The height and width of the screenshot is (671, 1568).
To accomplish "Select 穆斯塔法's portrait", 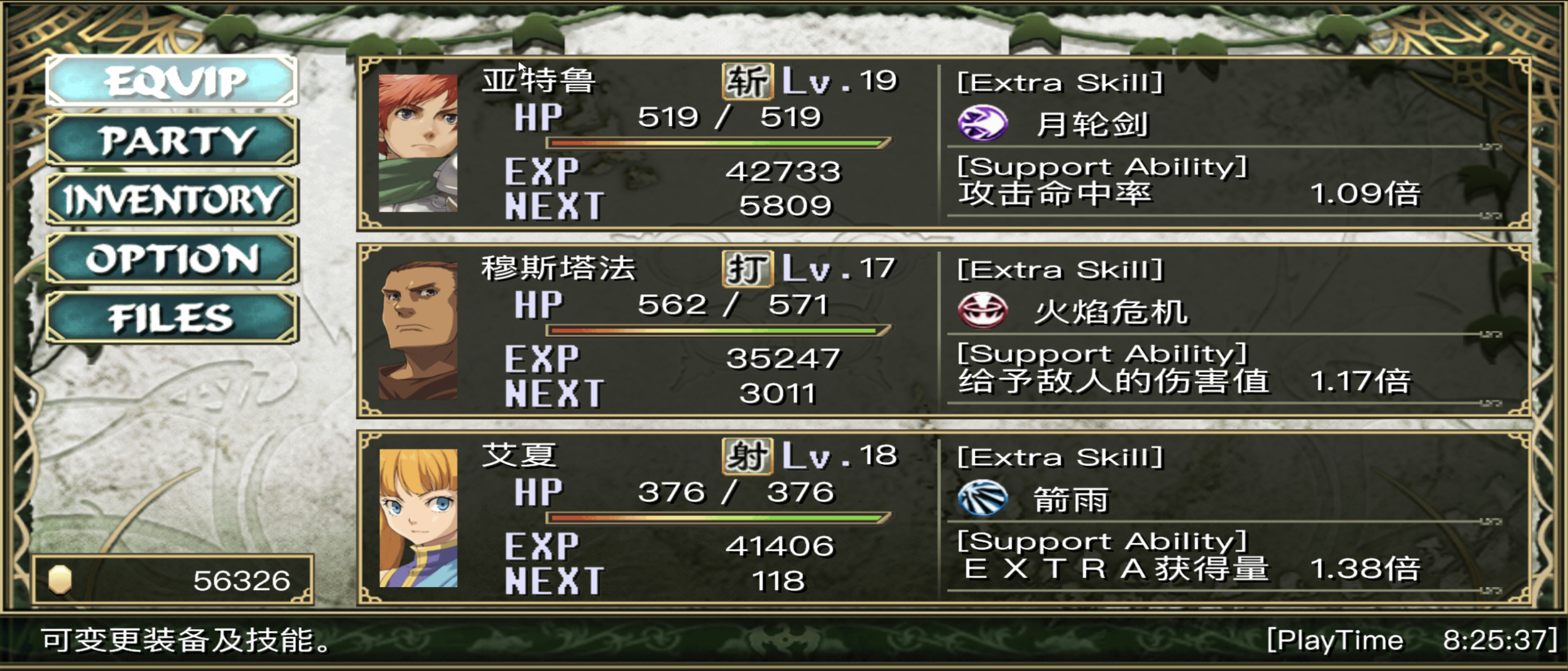I will (418, 331).
